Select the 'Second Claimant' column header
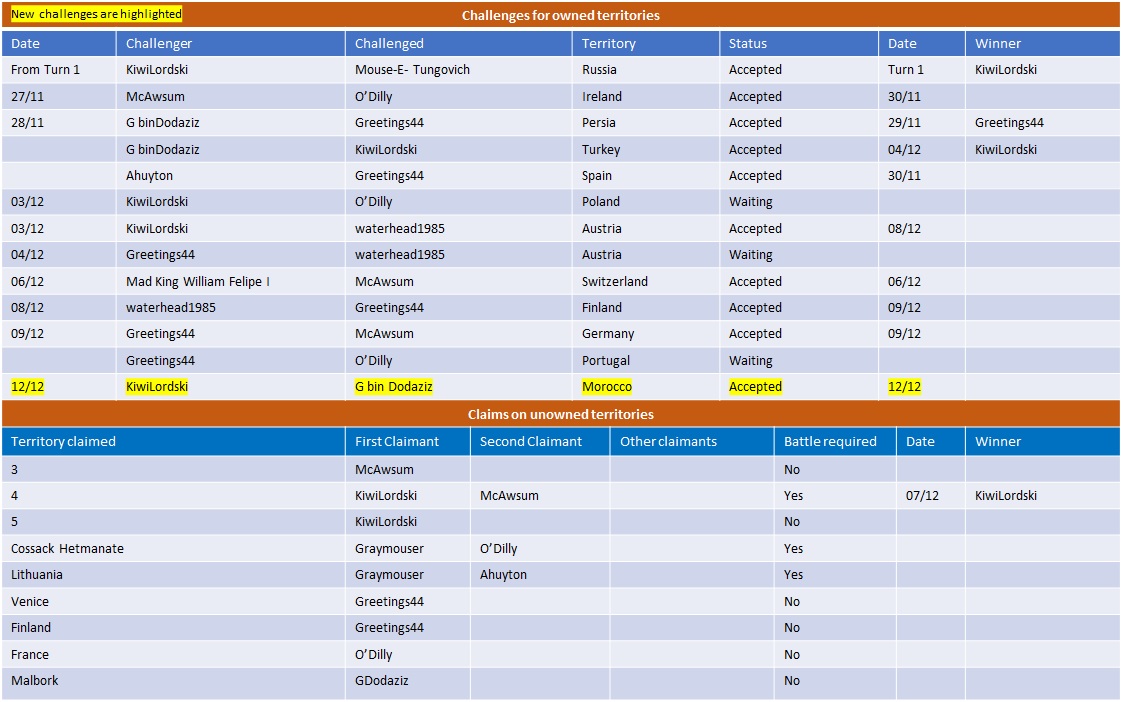Image resolution: width=1124 pixels, height=702 pixels. tap(530, 442)
